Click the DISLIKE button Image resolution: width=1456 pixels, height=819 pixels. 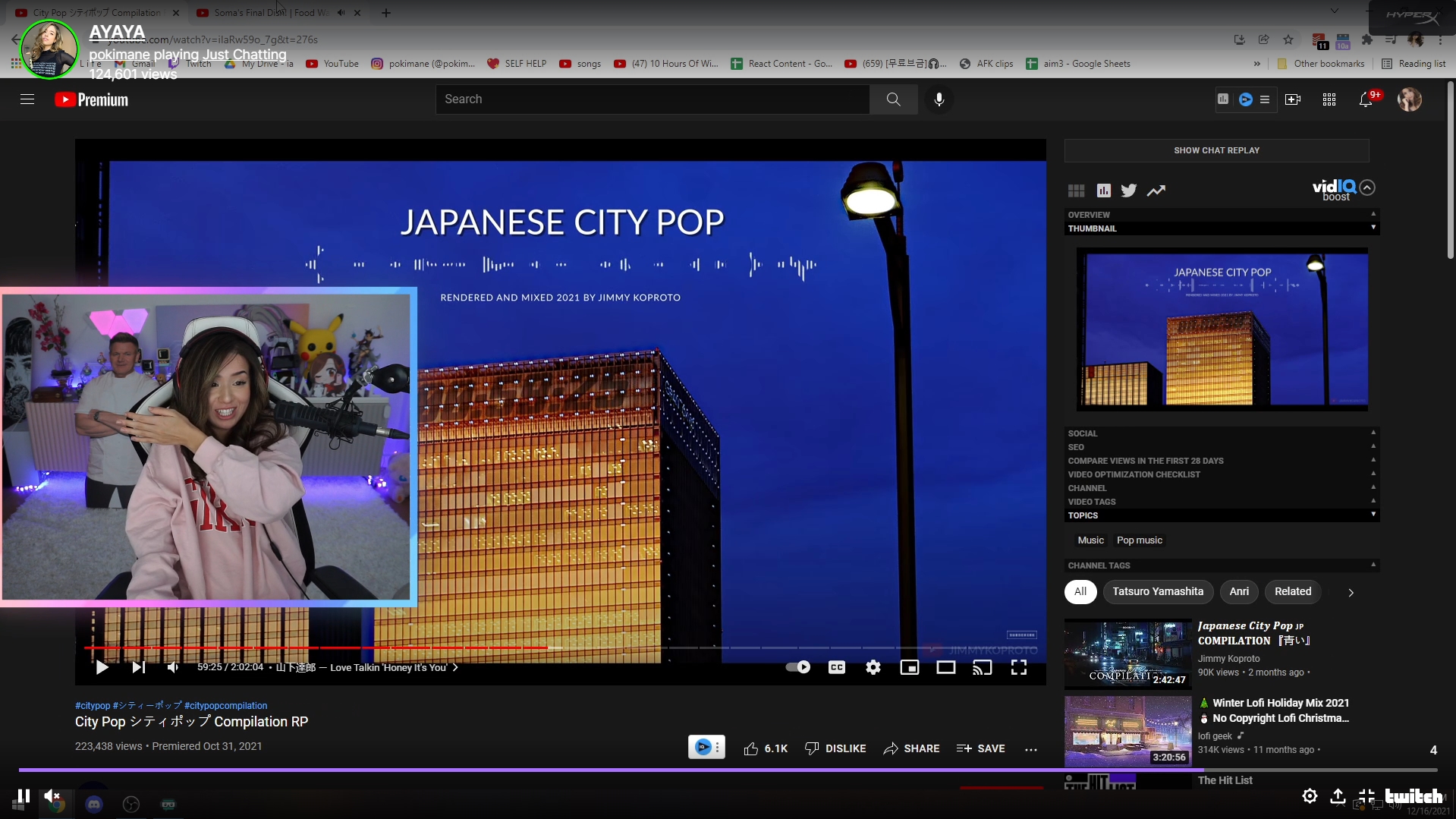[x=835, y=748]
